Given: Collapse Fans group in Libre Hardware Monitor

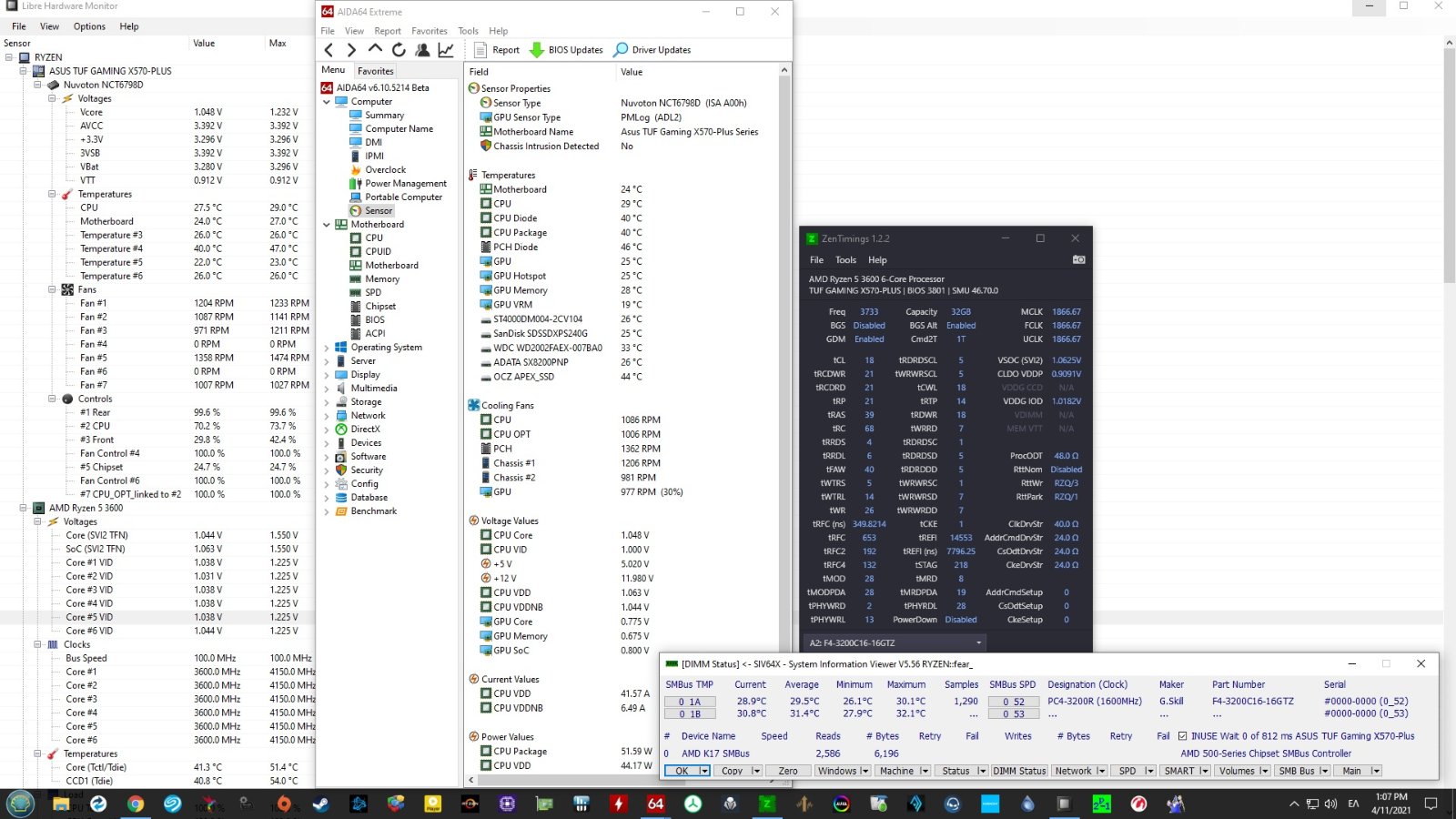Looking at the screenshot, I should point(52,289).
